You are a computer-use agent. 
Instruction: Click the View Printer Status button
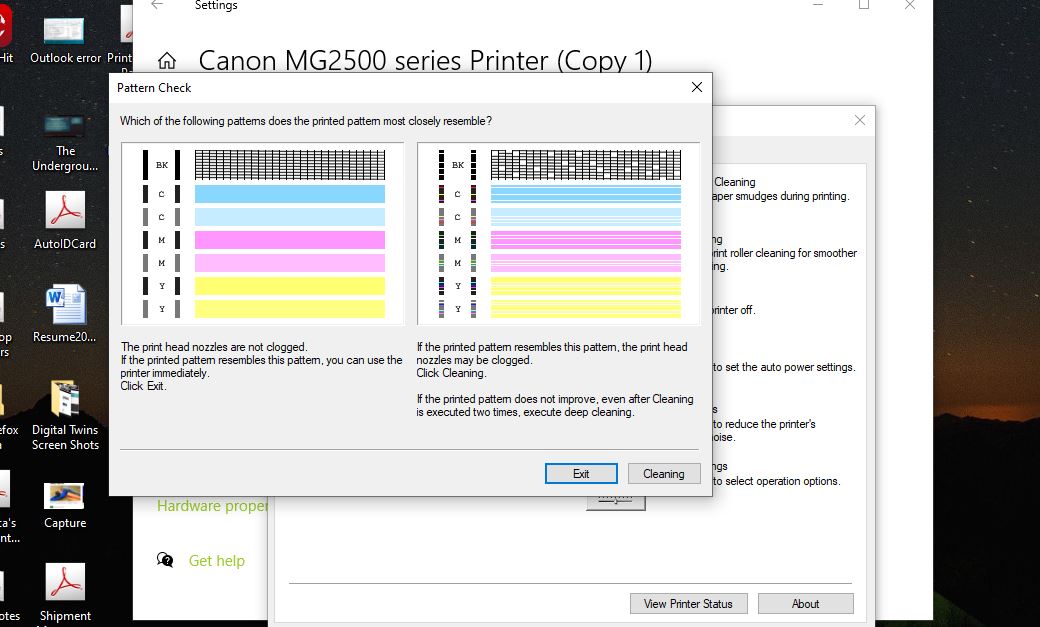(x=688, y=604)
